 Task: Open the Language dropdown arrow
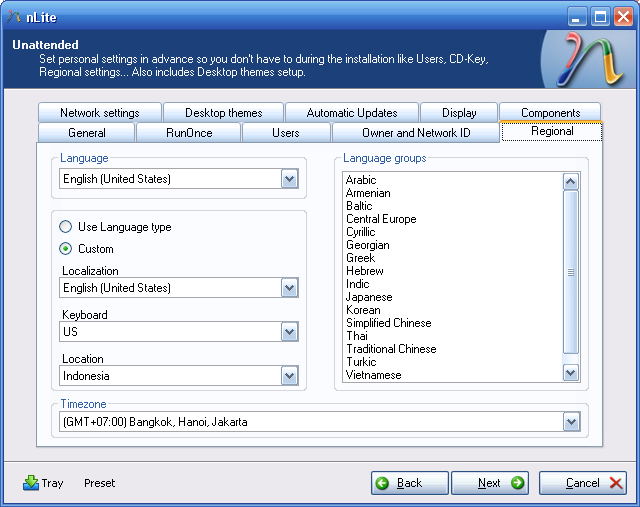pos(289,179)
